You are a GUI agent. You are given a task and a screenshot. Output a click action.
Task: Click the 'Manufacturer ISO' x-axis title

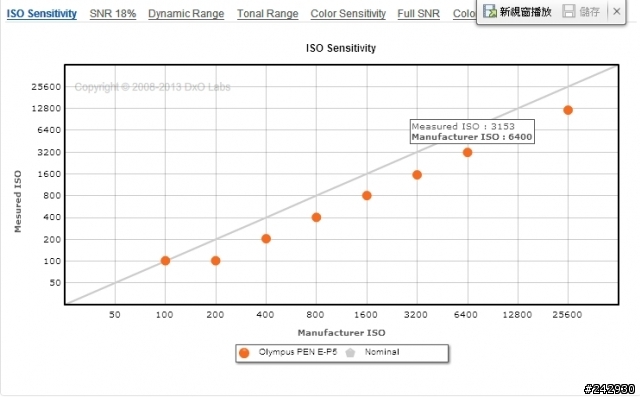coord(341,333)
